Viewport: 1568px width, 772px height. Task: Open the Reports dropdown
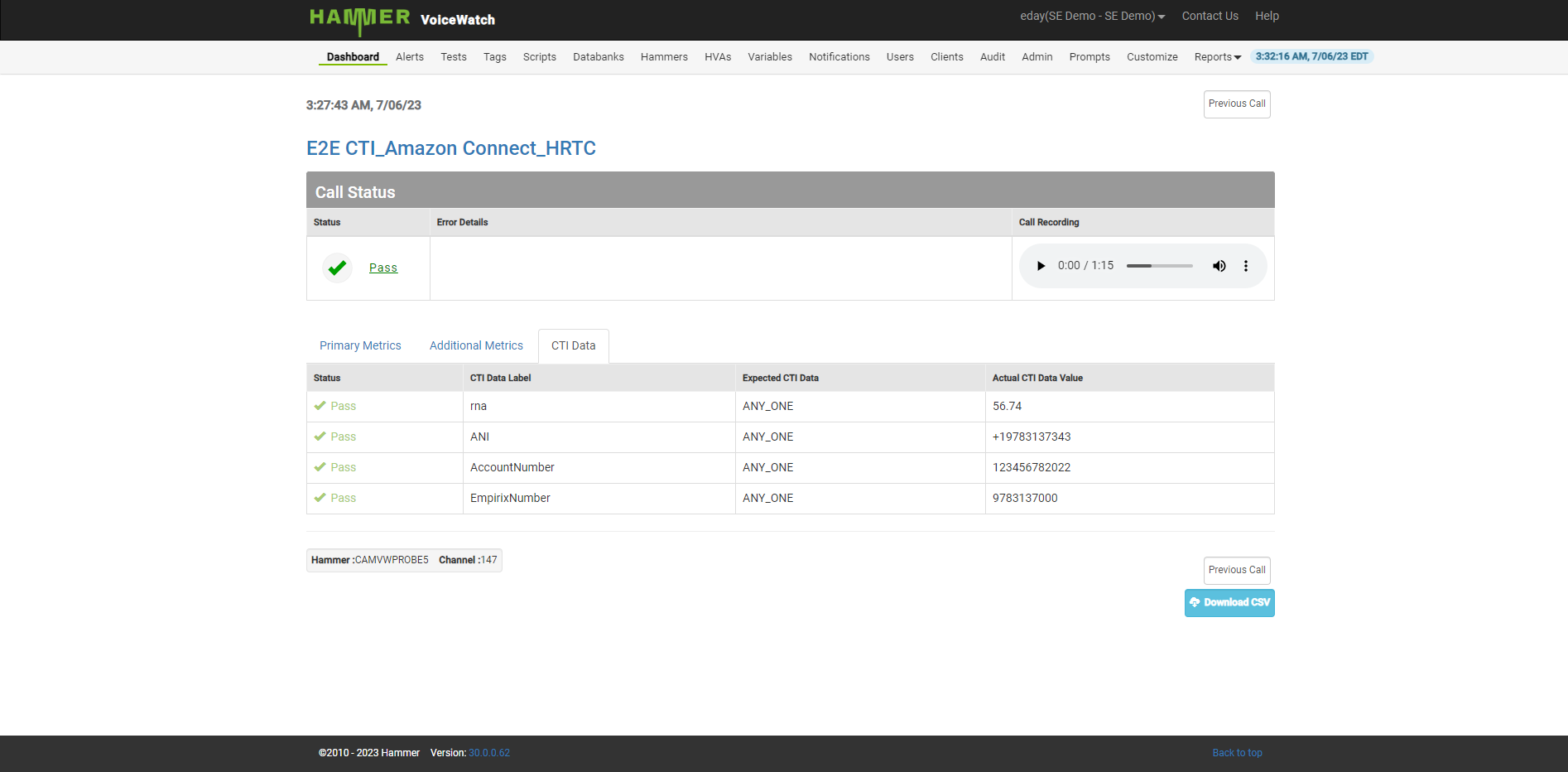pyautogui.click(x=1217, y=56)
